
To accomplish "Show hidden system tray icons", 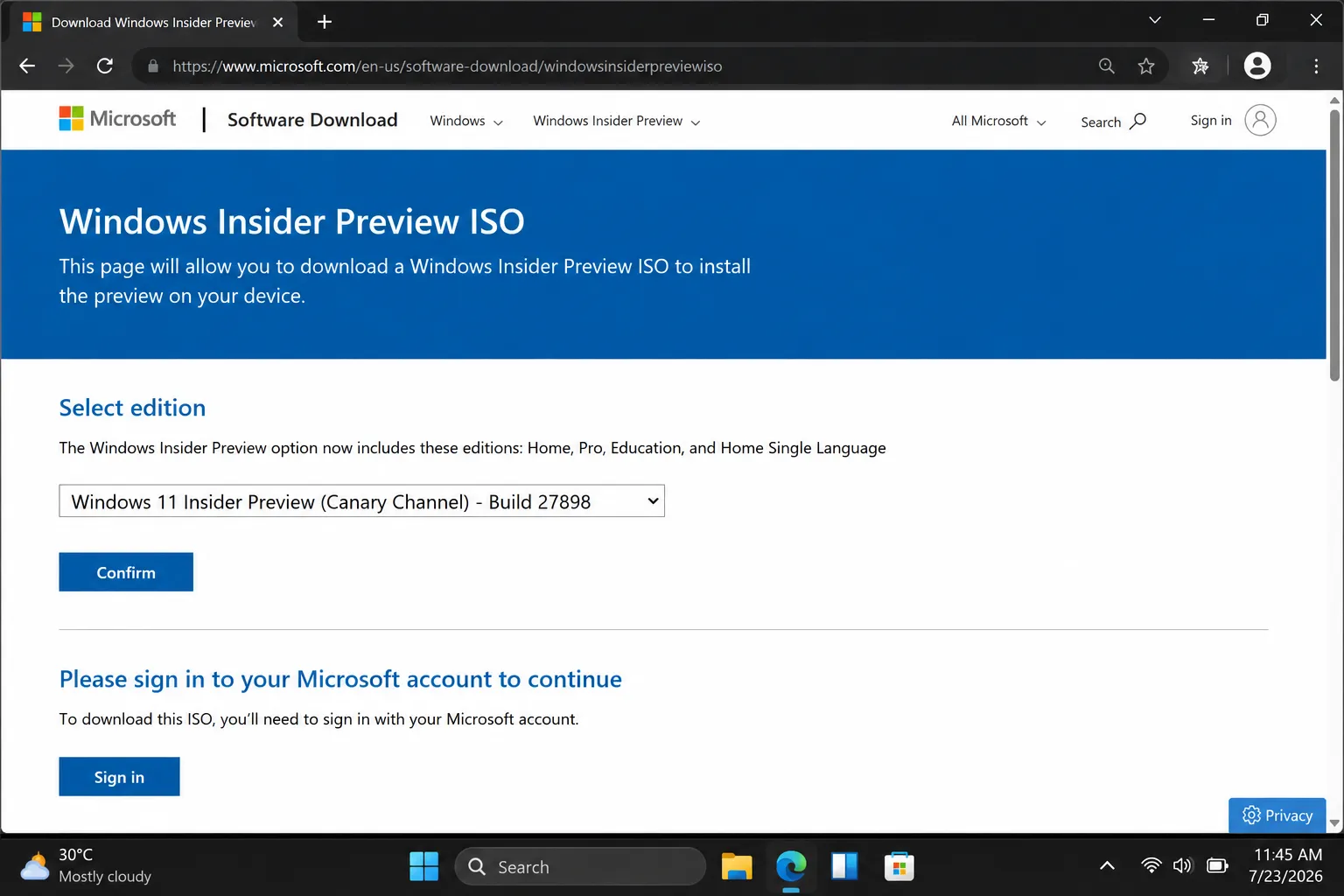I will pyautogui.click(x=1107, y=865).
